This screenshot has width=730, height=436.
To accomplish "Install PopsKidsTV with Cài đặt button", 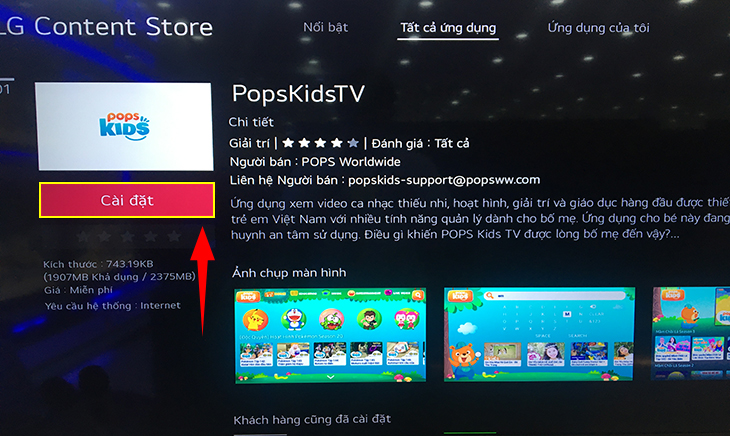I will (x=127, y=200).
